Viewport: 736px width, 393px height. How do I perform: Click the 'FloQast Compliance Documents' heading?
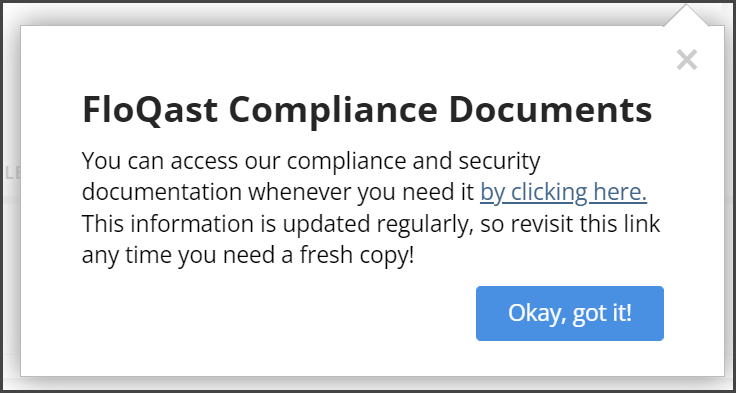tap(367, 110)
